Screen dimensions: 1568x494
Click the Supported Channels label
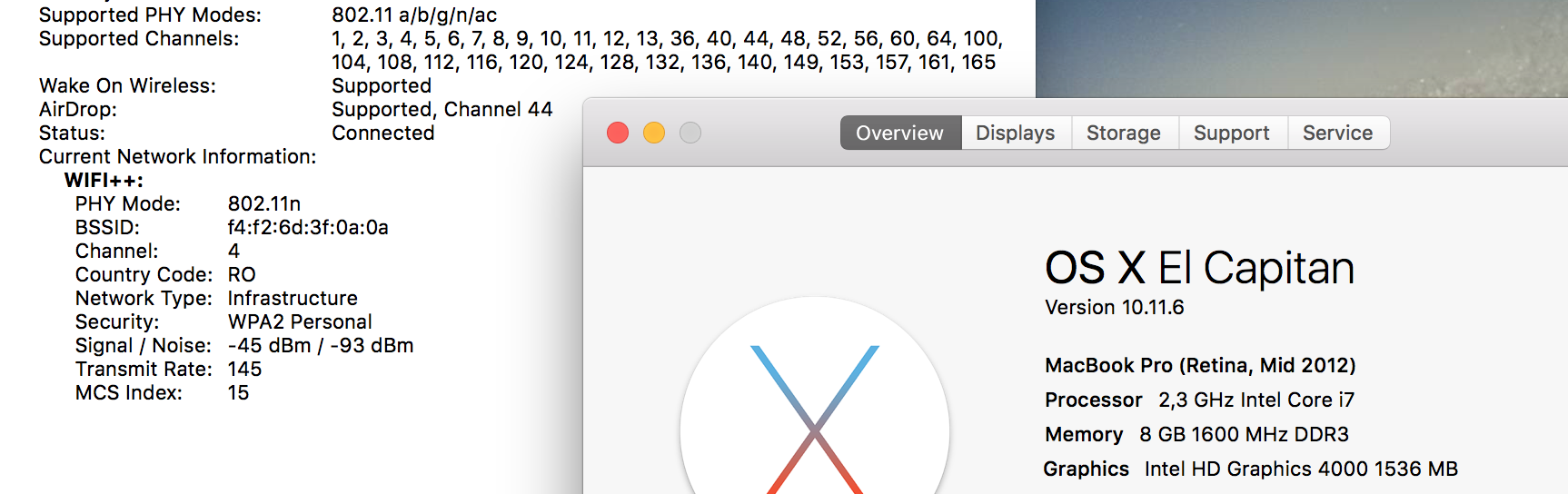tap(139, 38)
